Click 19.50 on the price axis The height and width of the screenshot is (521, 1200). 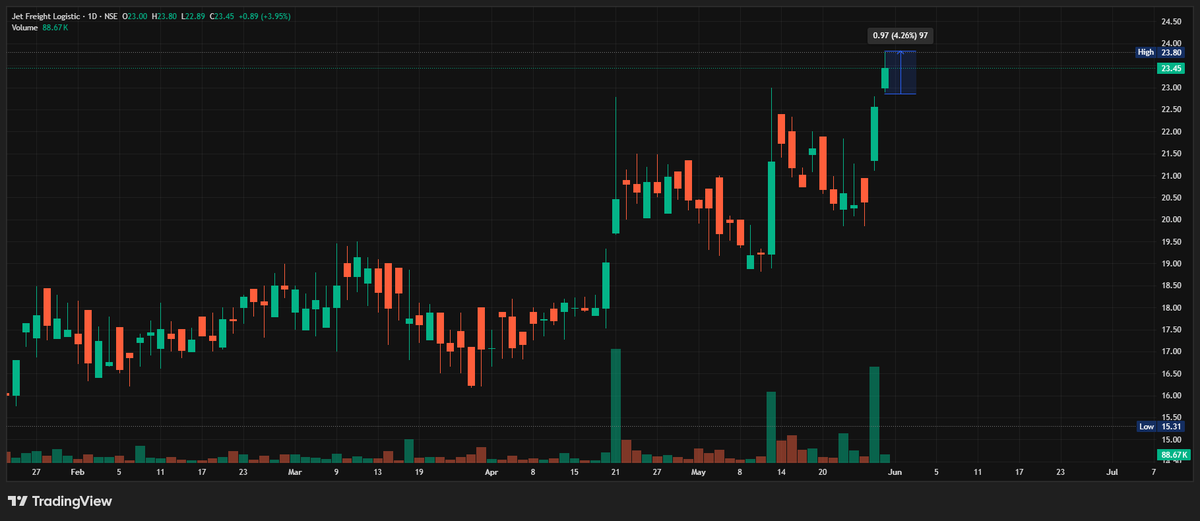click(x=1172, y=241)
